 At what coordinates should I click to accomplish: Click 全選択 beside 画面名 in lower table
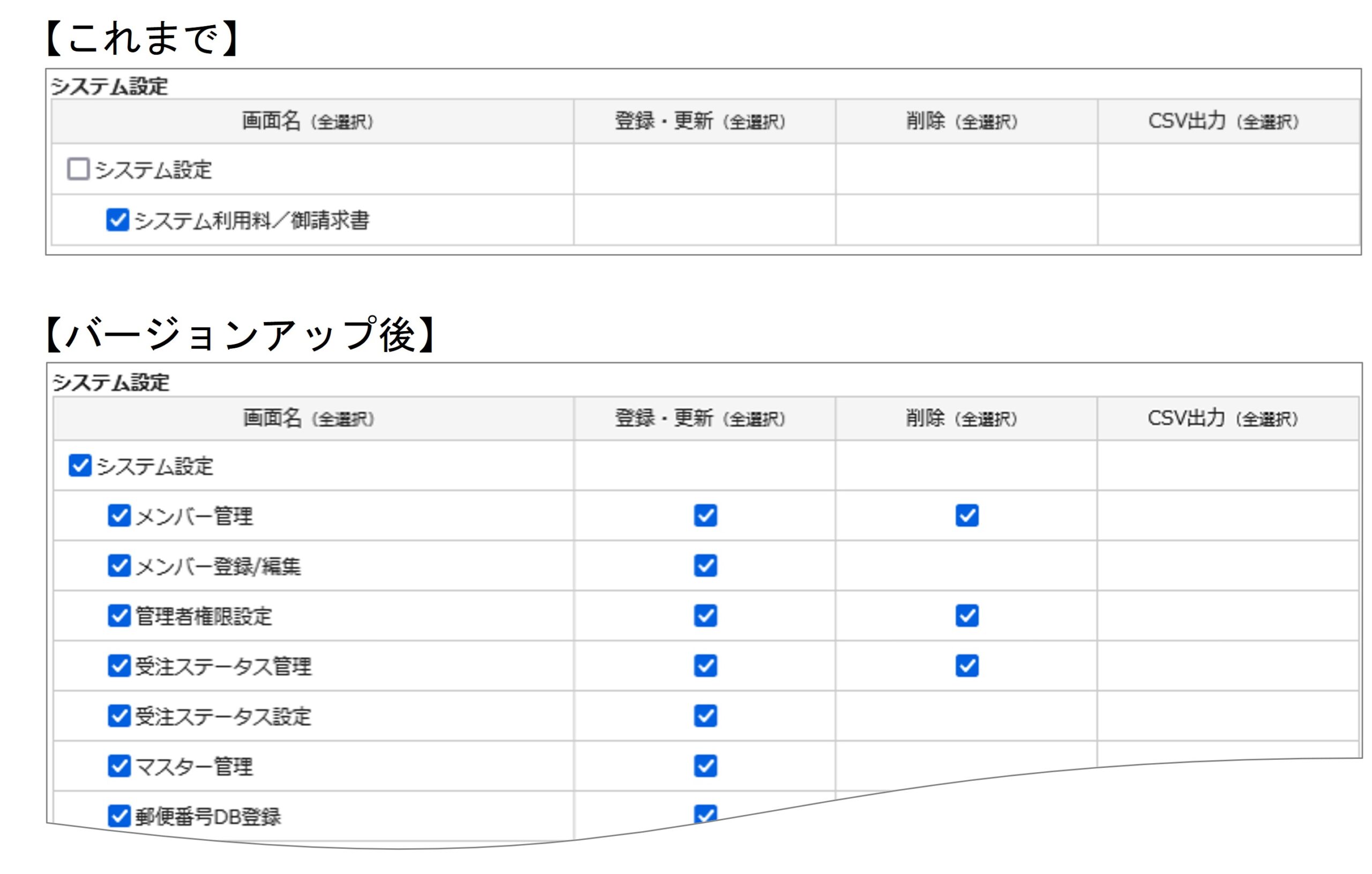[343, 420]
